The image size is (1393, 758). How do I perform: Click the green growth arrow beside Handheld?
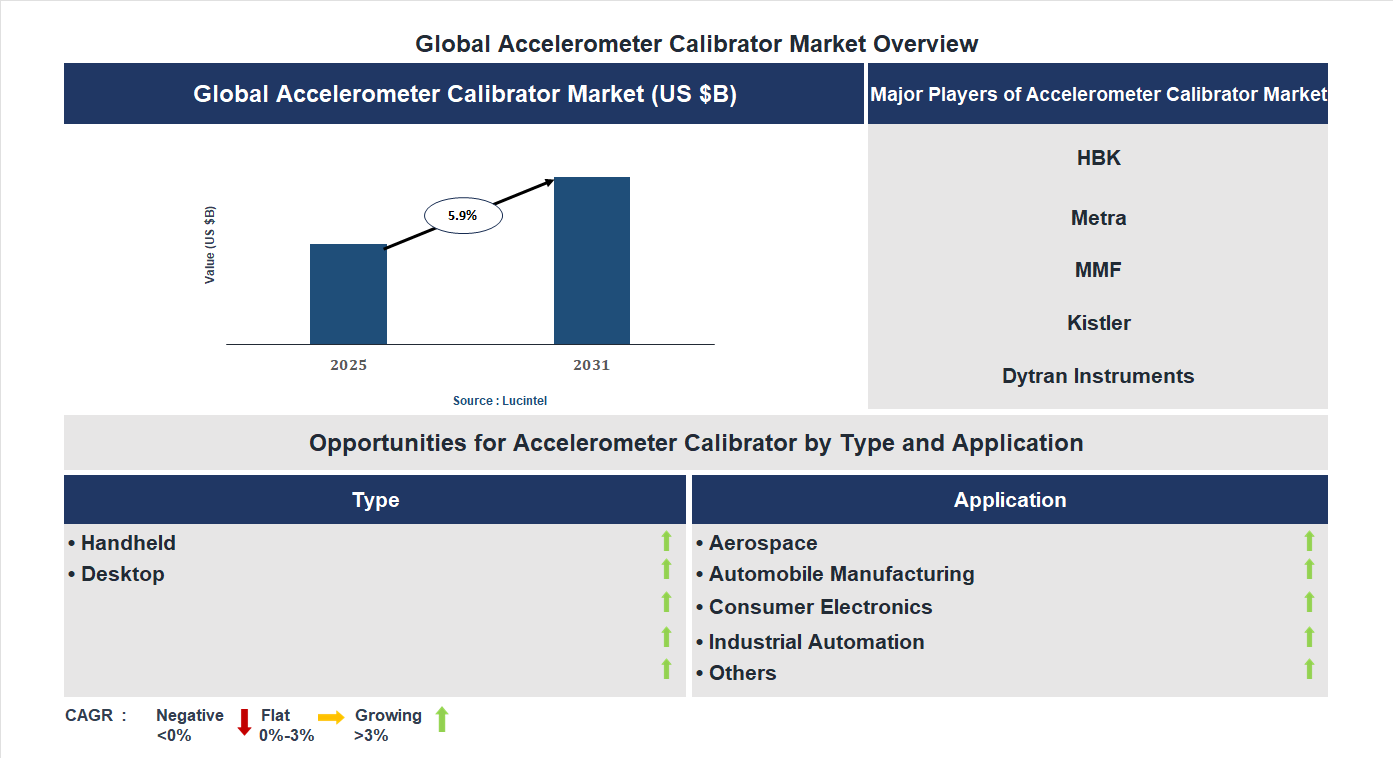tap(667, 541)
